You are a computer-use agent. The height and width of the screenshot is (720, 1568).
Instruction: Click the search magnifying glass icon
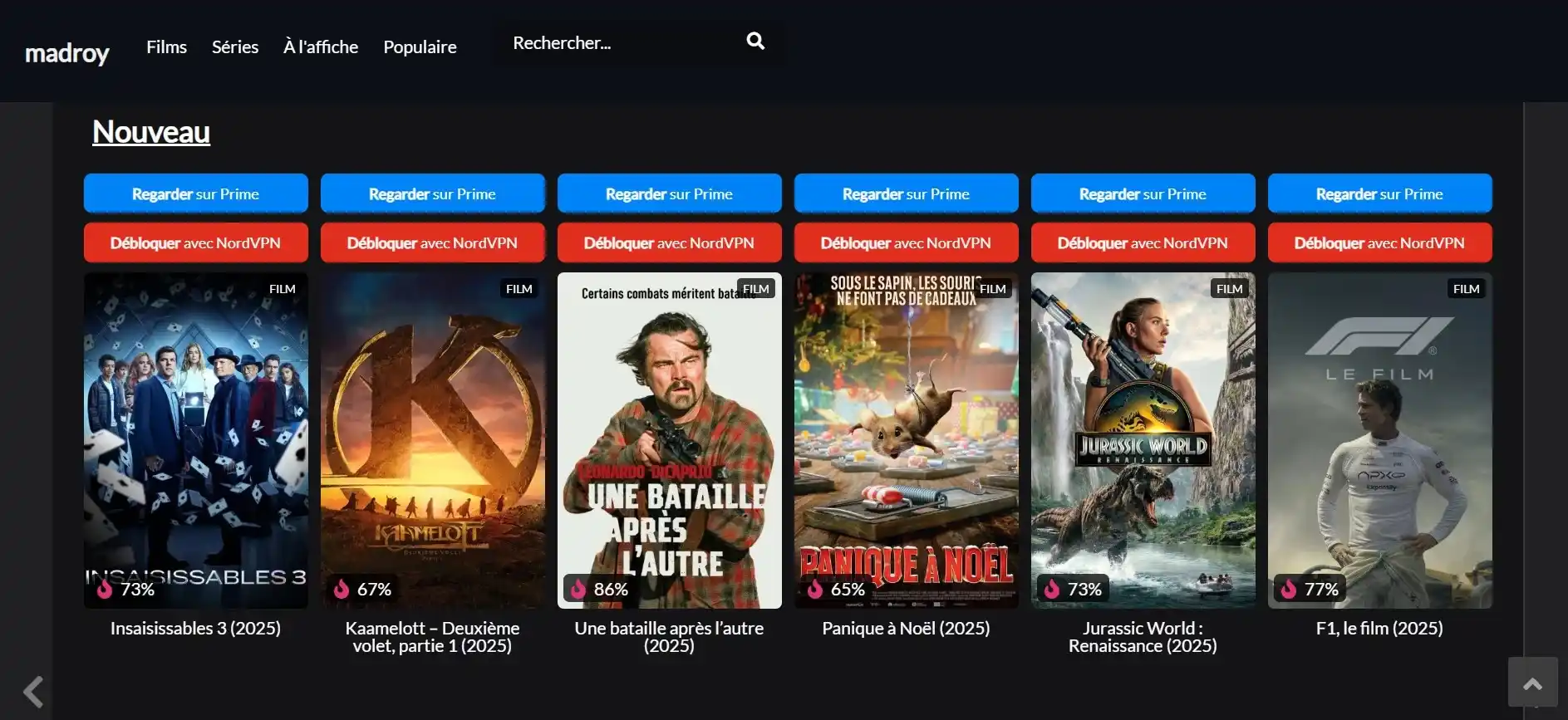(755, 42)
